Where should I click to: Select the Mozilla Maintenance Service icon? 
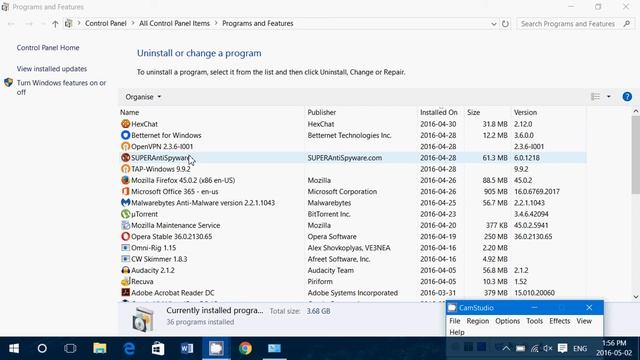tap(125, 225)
